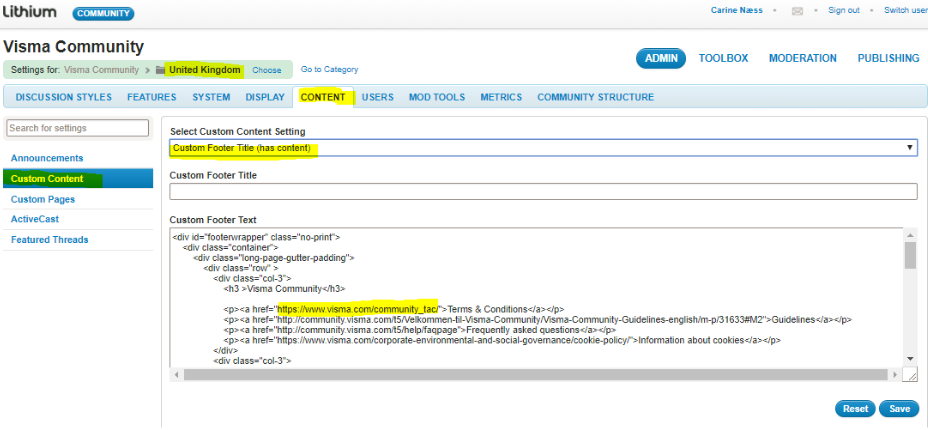The image size is (928, 430).
Task: Click the Visma Community page heading
Action: 73,47
